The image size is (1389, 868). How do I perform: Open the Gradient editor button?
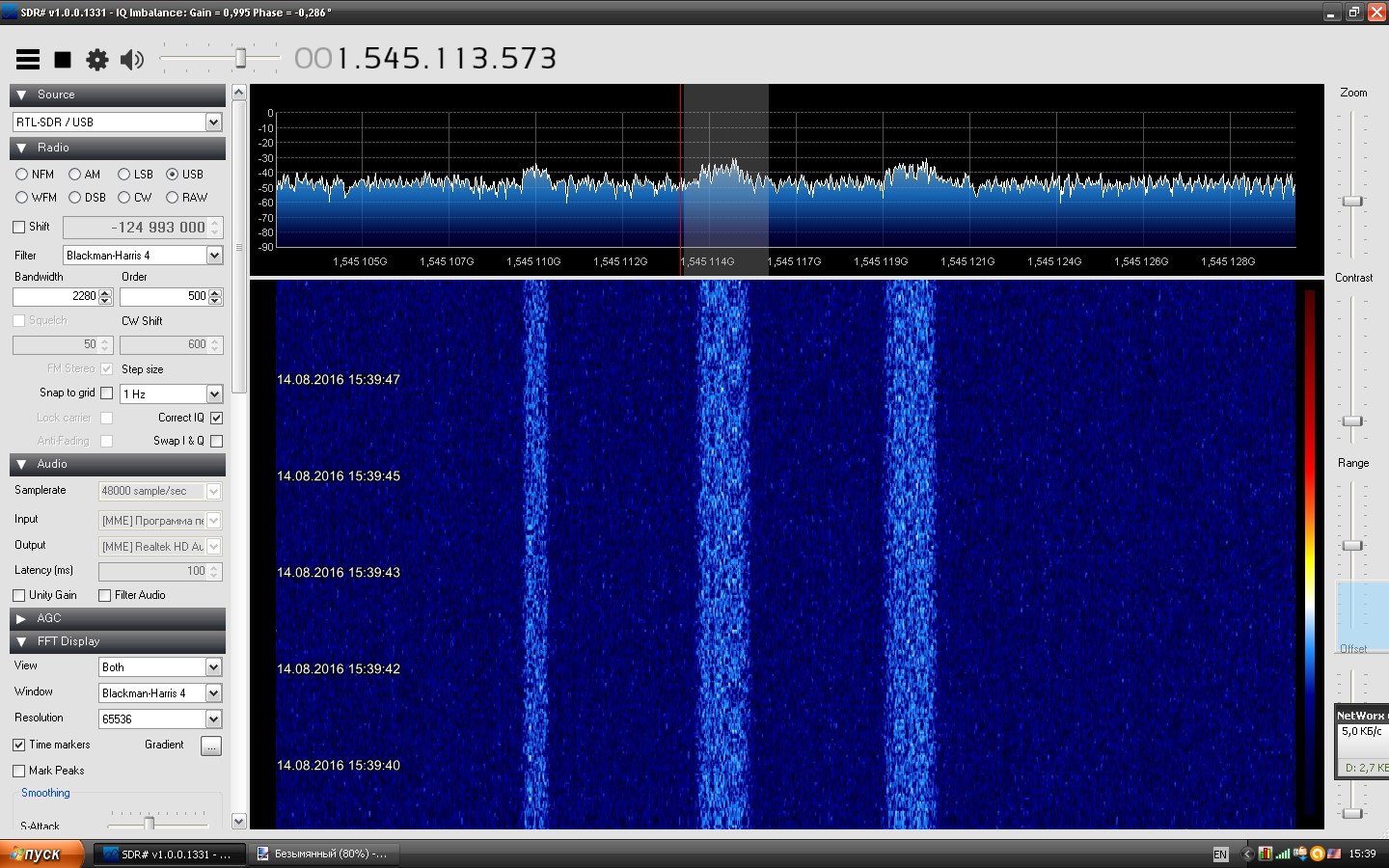click(211, 746)
